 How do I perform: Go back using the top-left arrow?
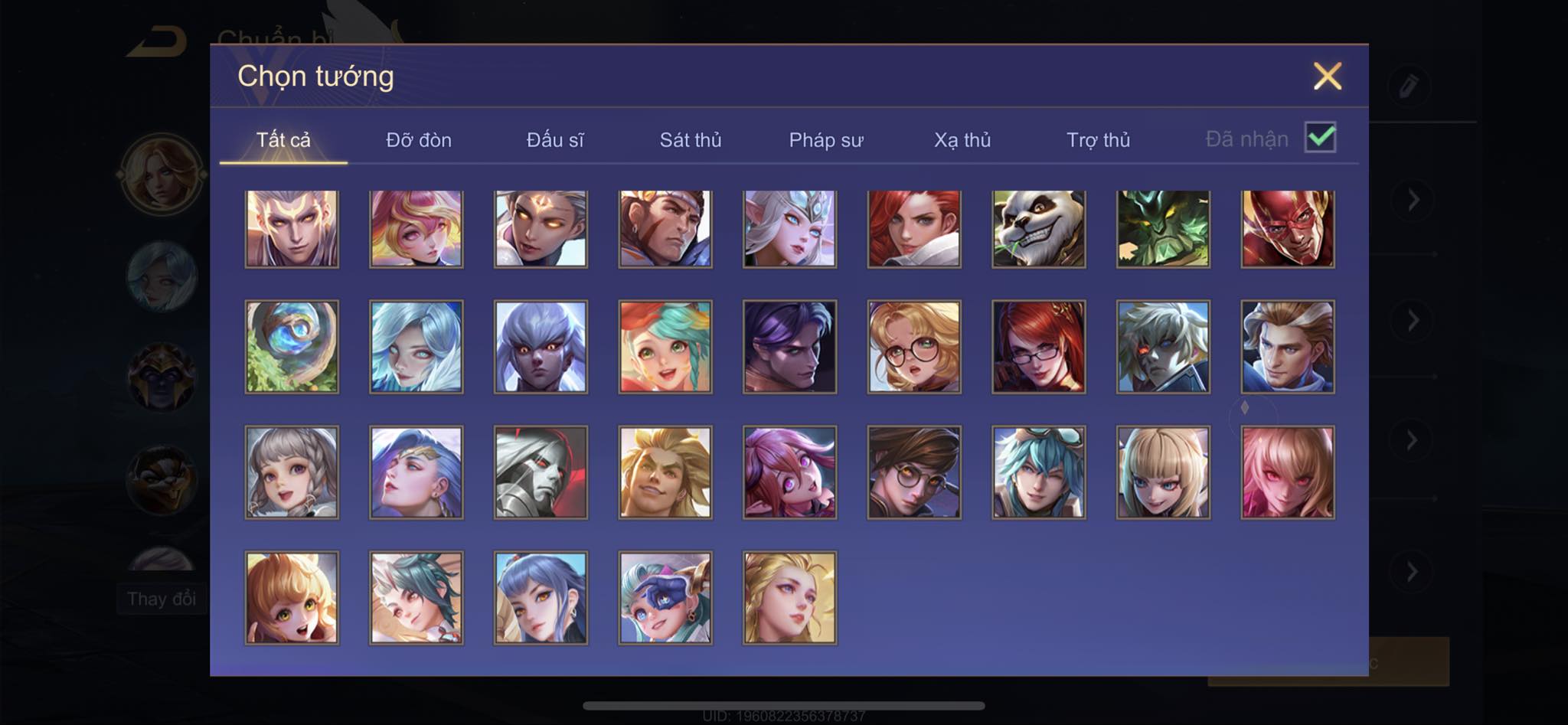coord(157,42)
